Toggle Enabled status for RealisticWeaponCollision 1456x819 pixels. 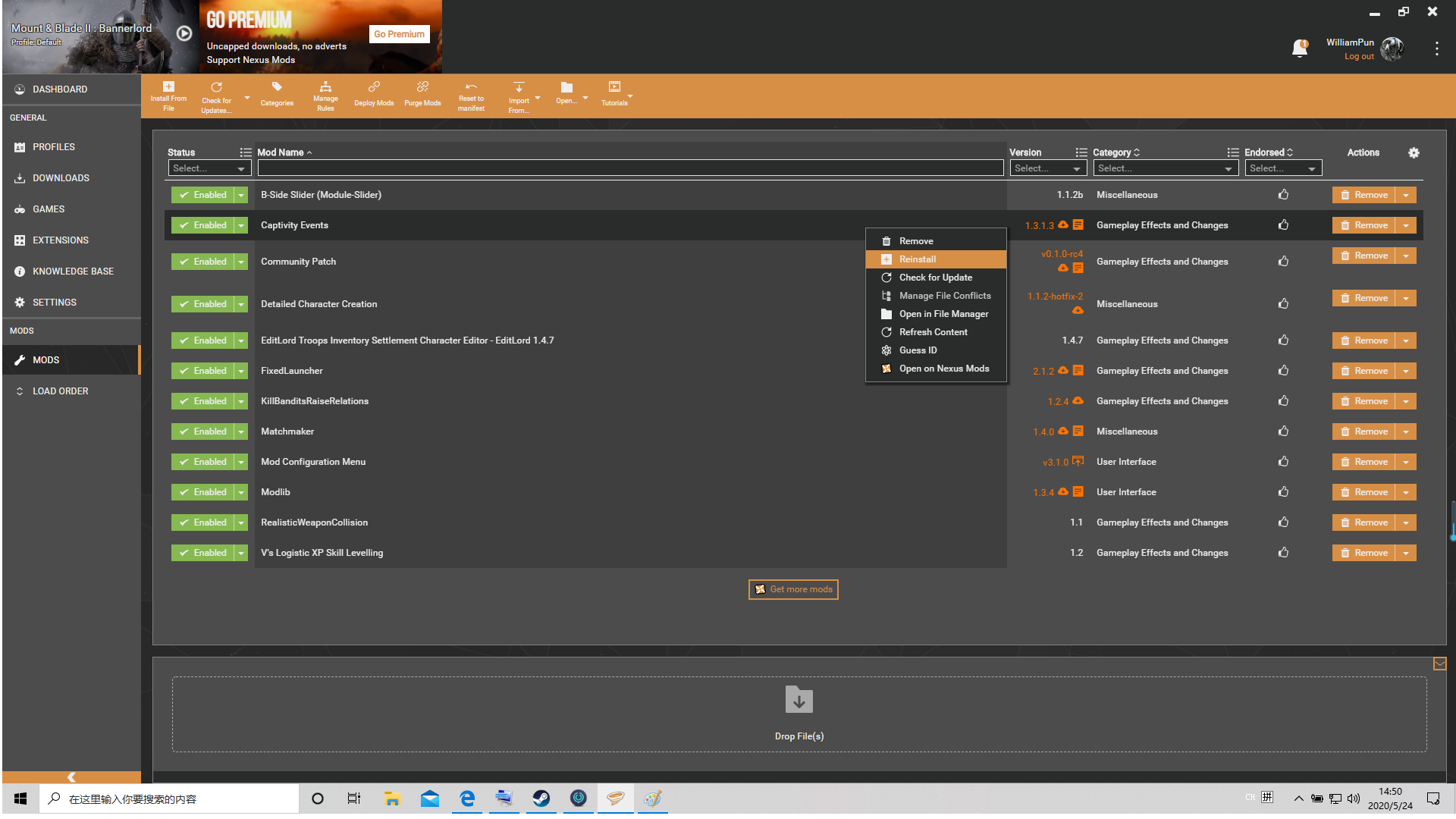tap(202, 522)
